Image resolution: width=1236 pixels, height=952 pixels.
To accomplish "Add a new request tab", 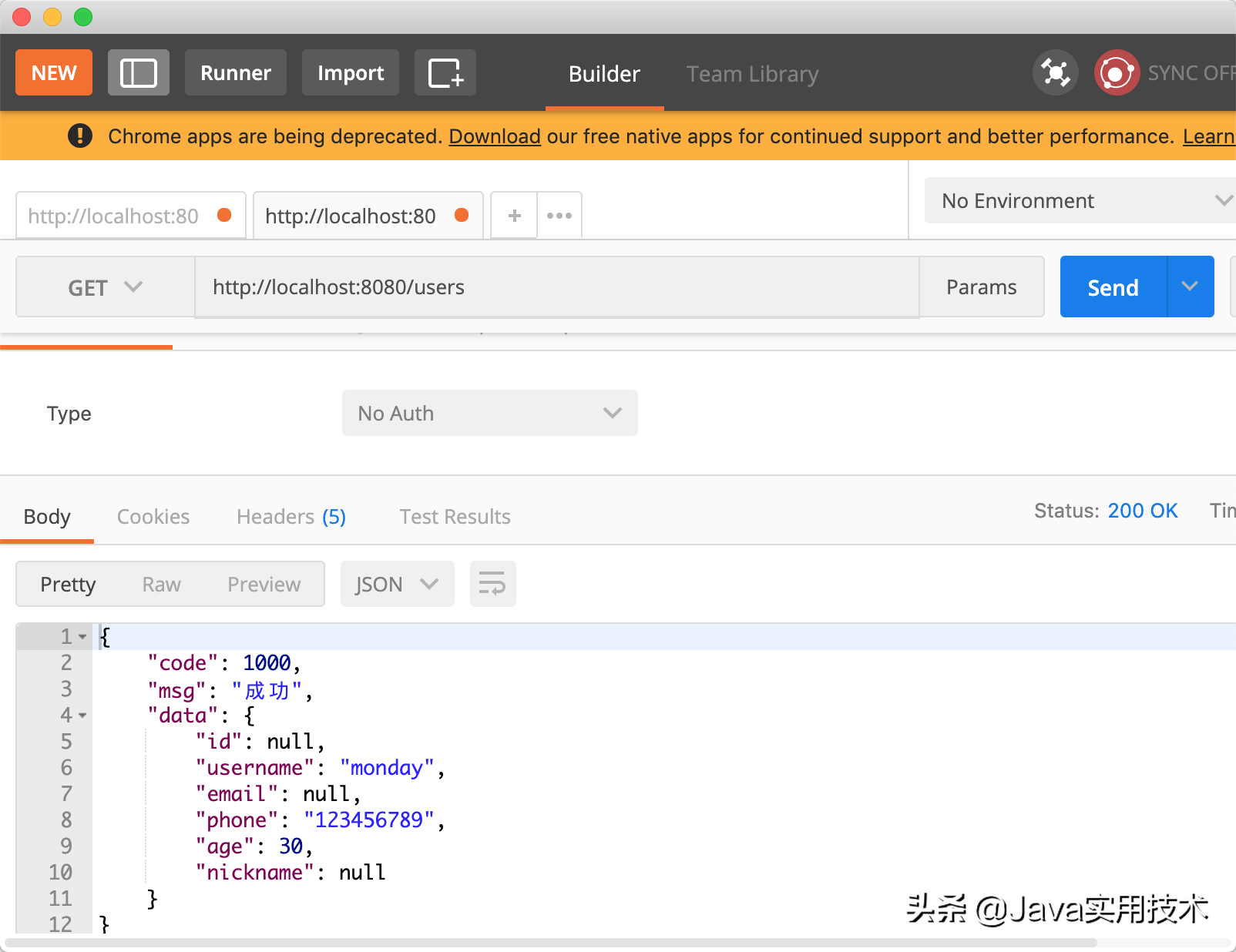I will [514, 216].
